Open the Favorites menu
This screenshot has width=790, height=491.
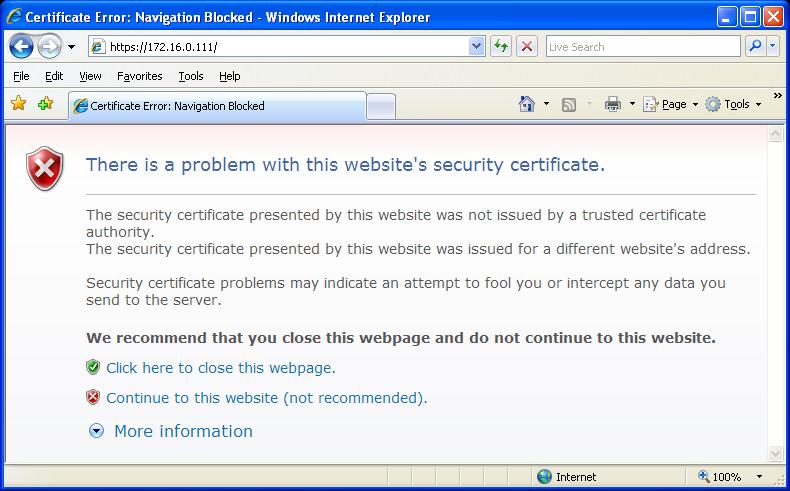pos(140,76)
